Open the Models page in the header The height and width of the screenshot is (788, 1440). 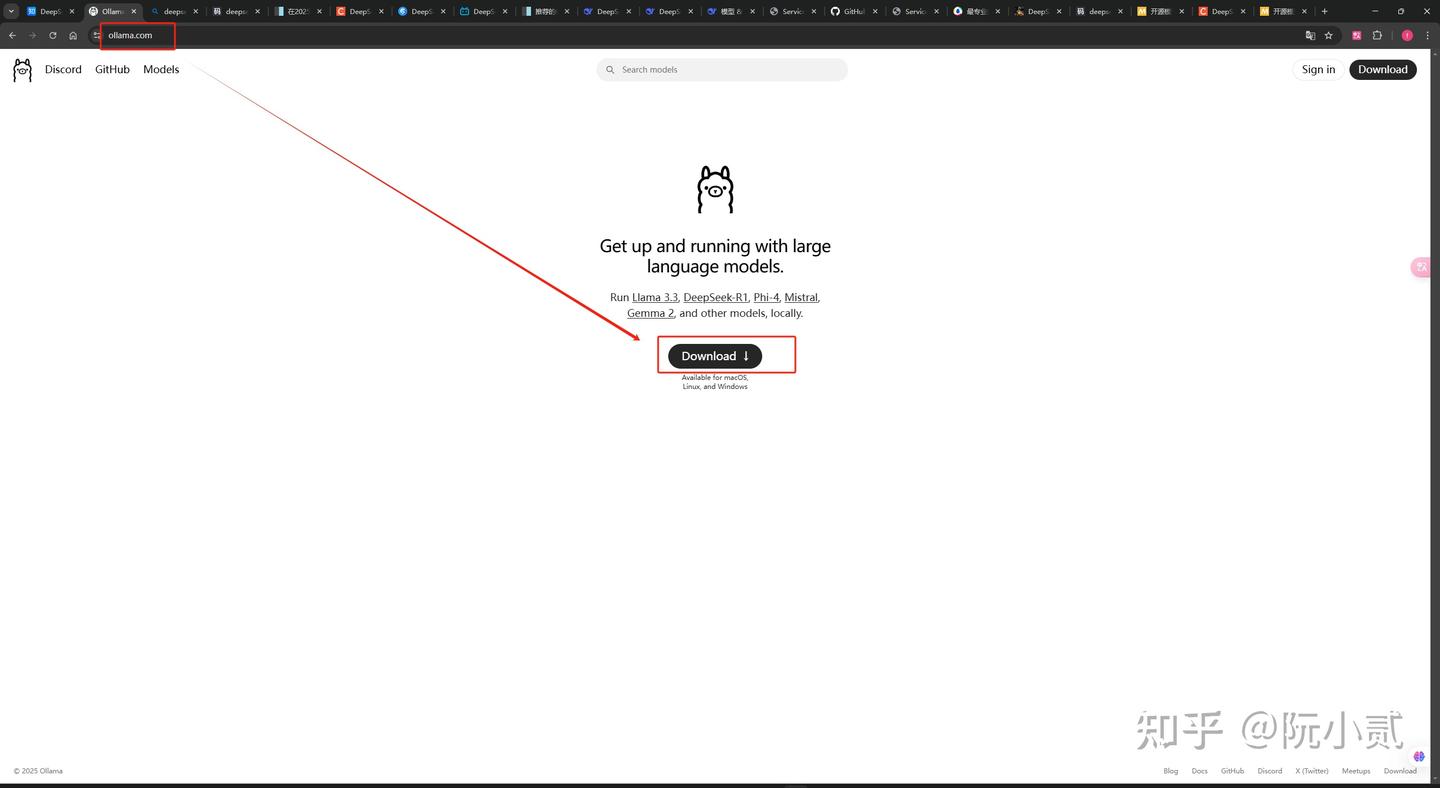pyautogui.click(x=161, y=70)
